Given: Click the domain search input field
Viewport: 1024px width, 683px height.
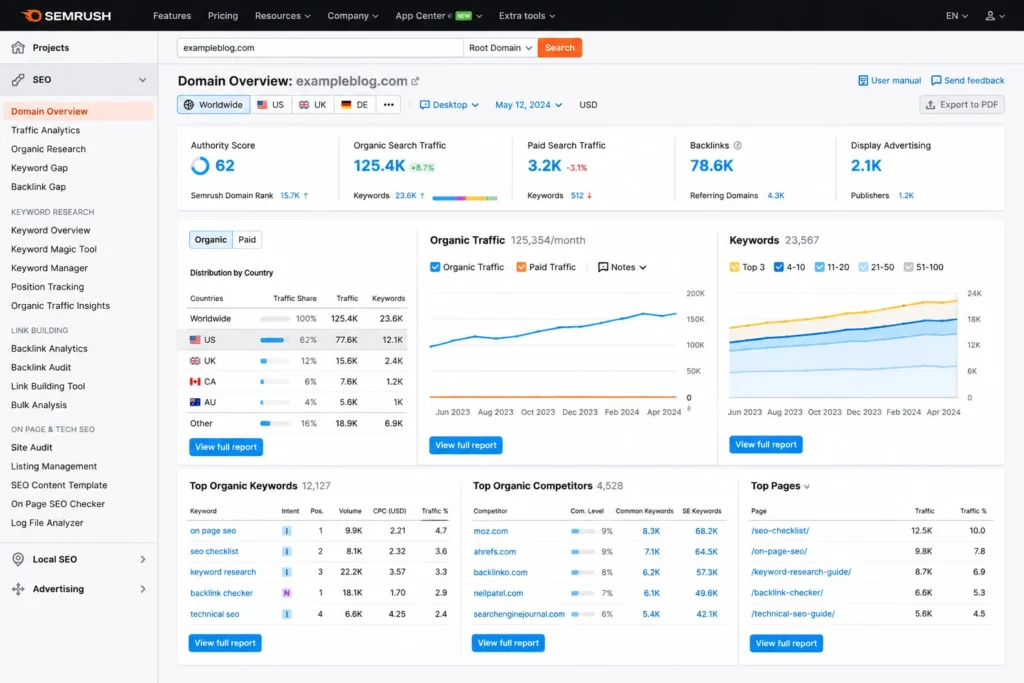Looking at the screenshot, I should pos(320,48).
